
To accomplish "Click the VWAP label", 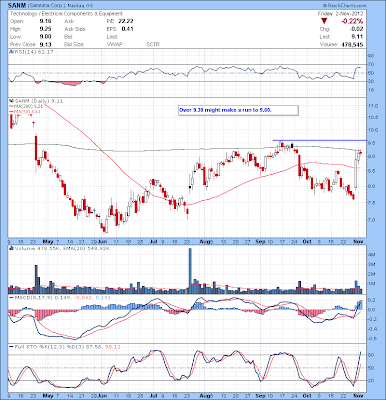I will (x=114, y=44).
